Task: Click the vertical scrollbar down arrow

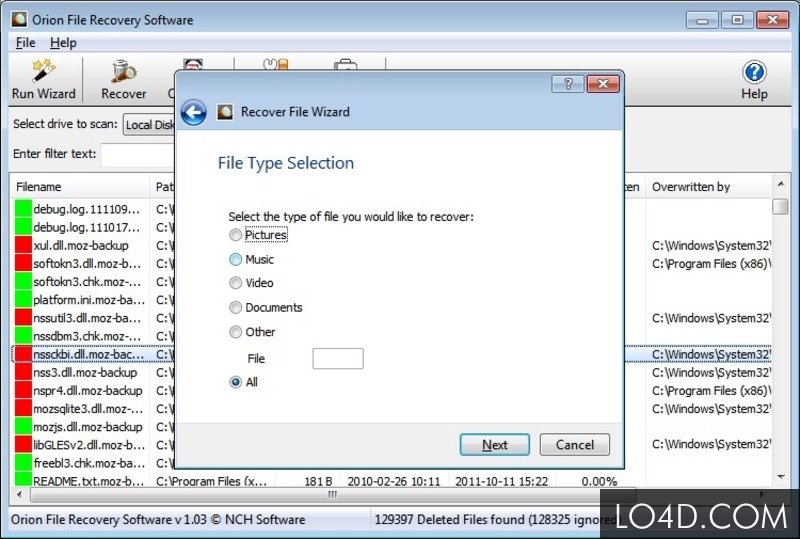Action: (x=780, y=477)
